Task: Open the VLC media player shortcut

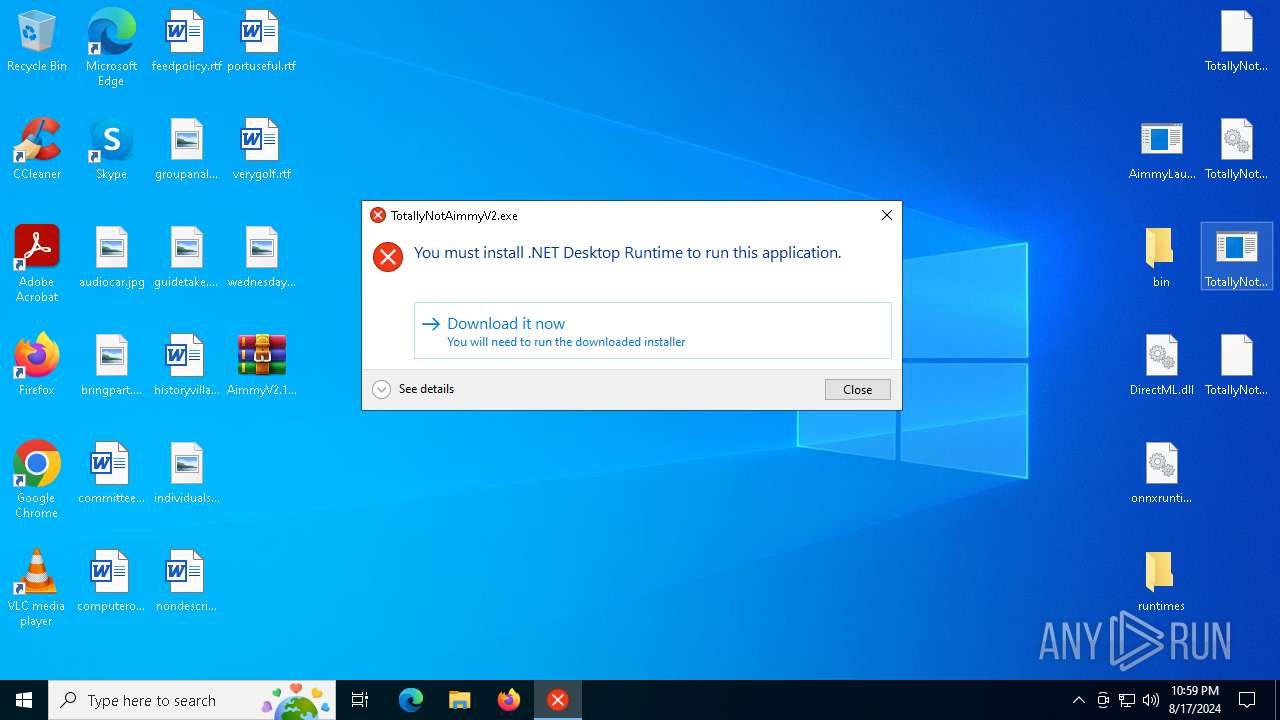Action: click(x=37, y=587)
